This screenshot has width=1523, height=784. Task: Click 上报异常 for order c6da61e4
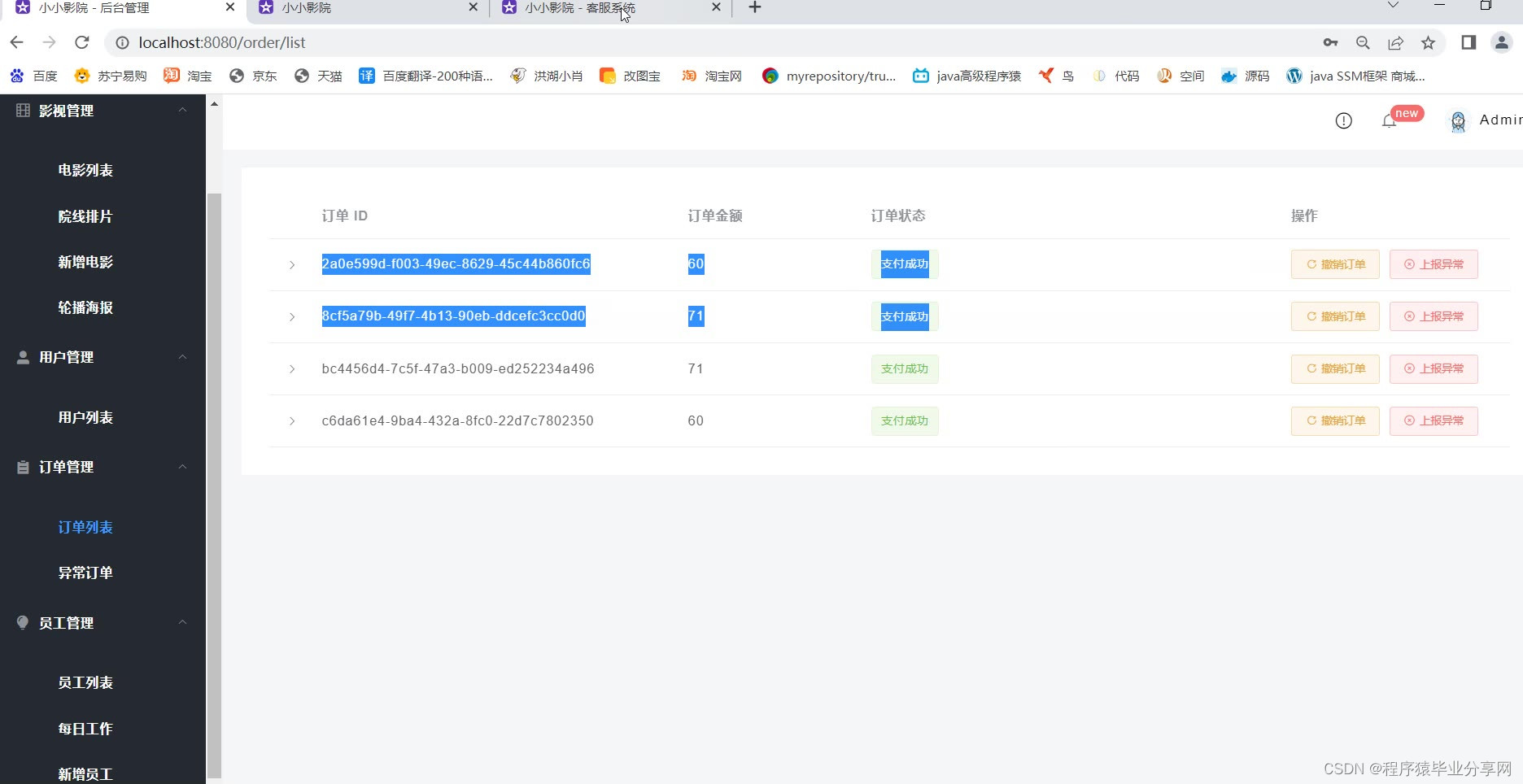pos(1434,420)
